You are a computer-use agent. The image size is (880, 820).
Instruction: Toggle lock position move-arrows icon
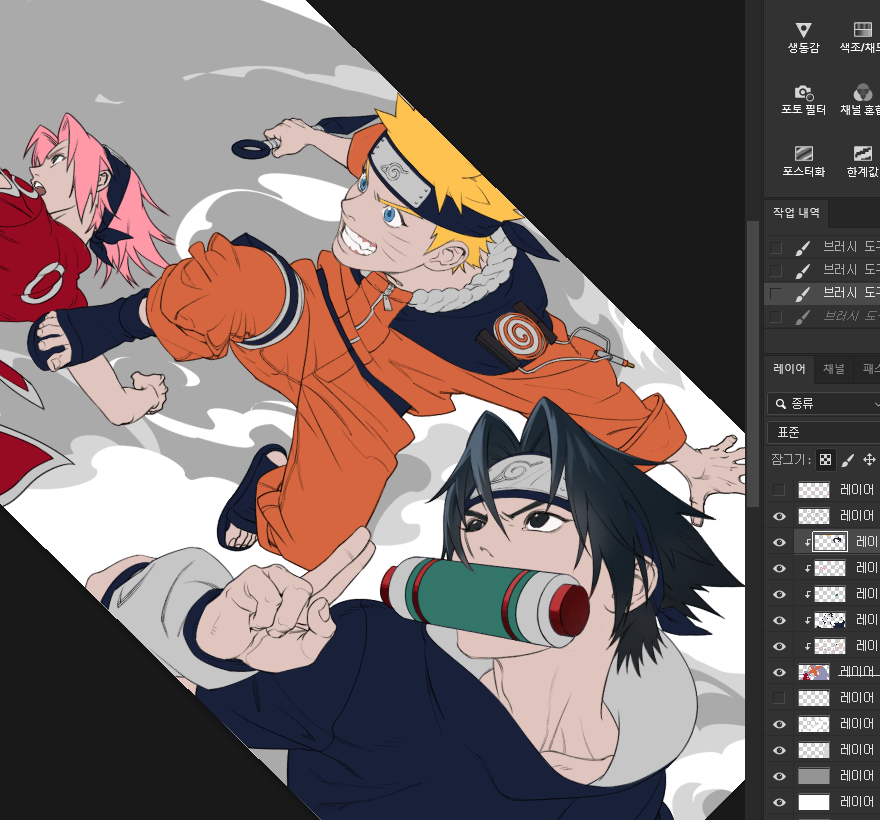(869, 460)
